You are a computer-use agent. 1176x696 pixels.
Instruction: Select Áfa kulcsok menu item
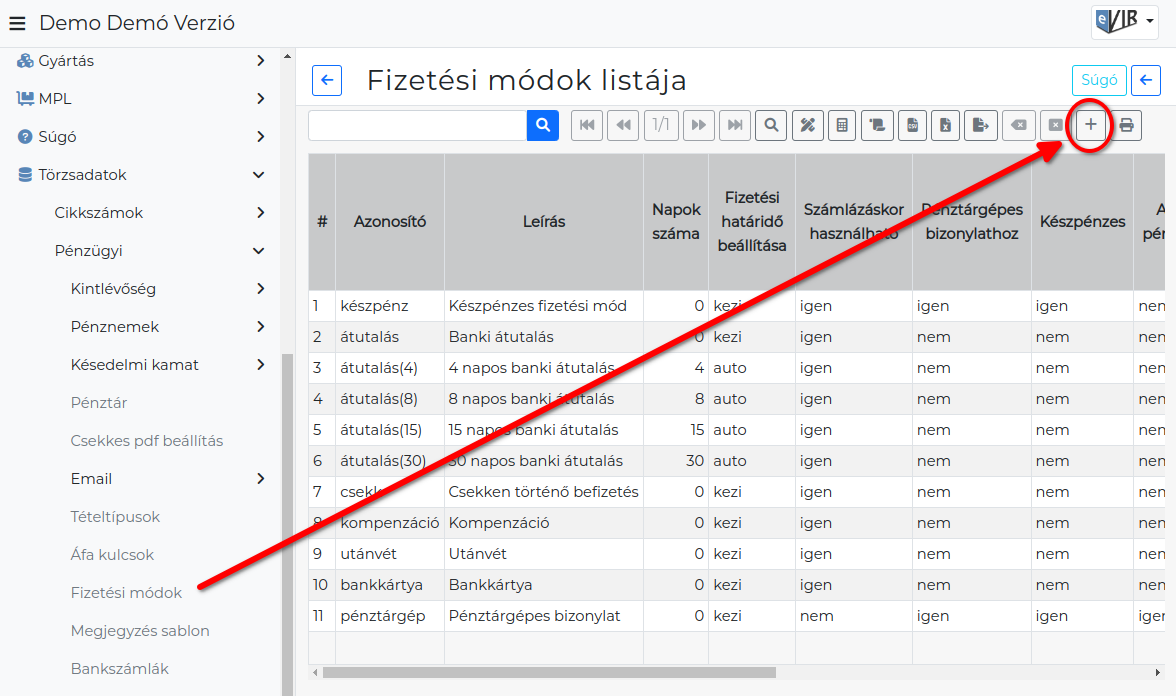coord(112,555)
